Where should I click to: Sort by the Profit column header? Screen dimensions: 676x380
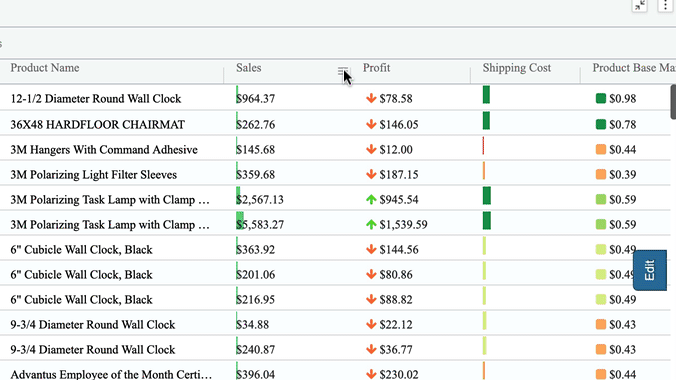tap(376, 68)
